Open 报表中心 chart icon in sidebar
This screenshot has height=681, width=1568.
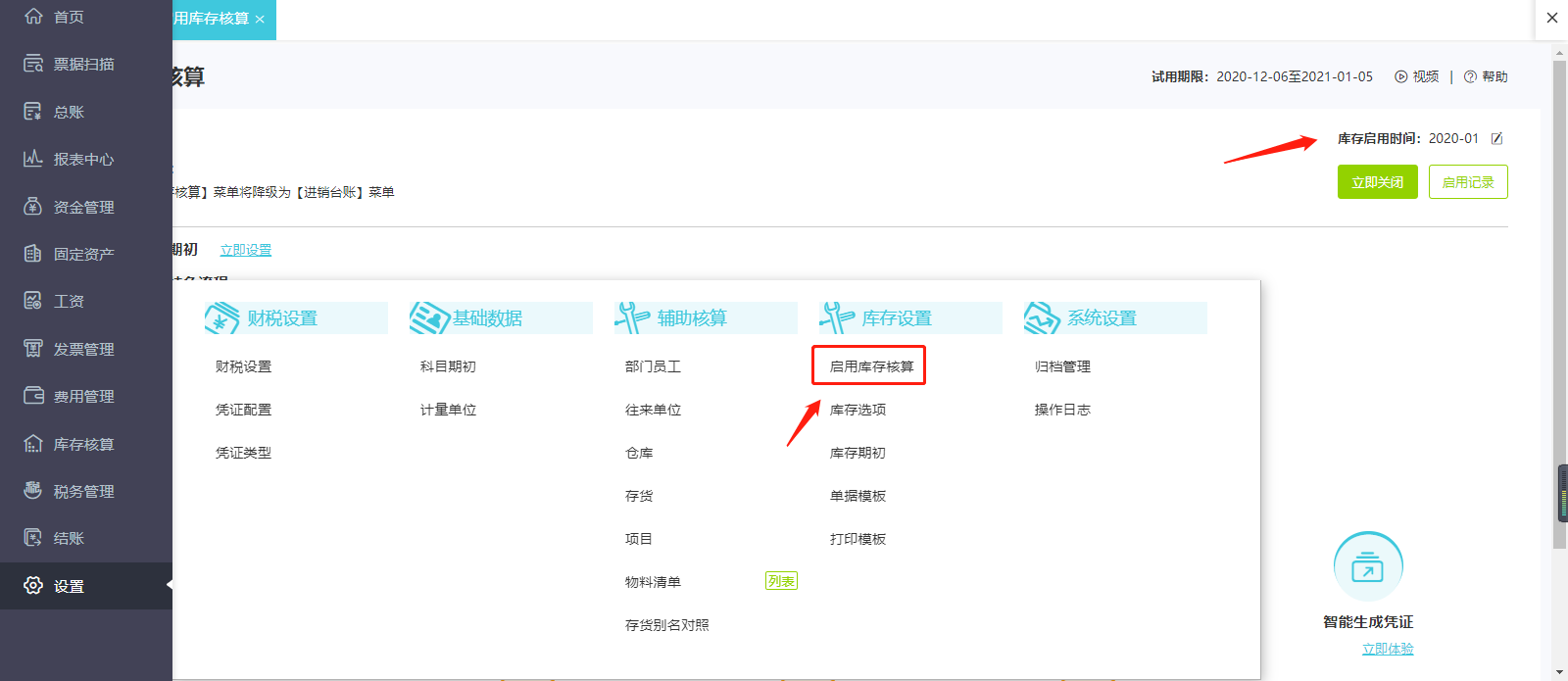pos(33,159)
